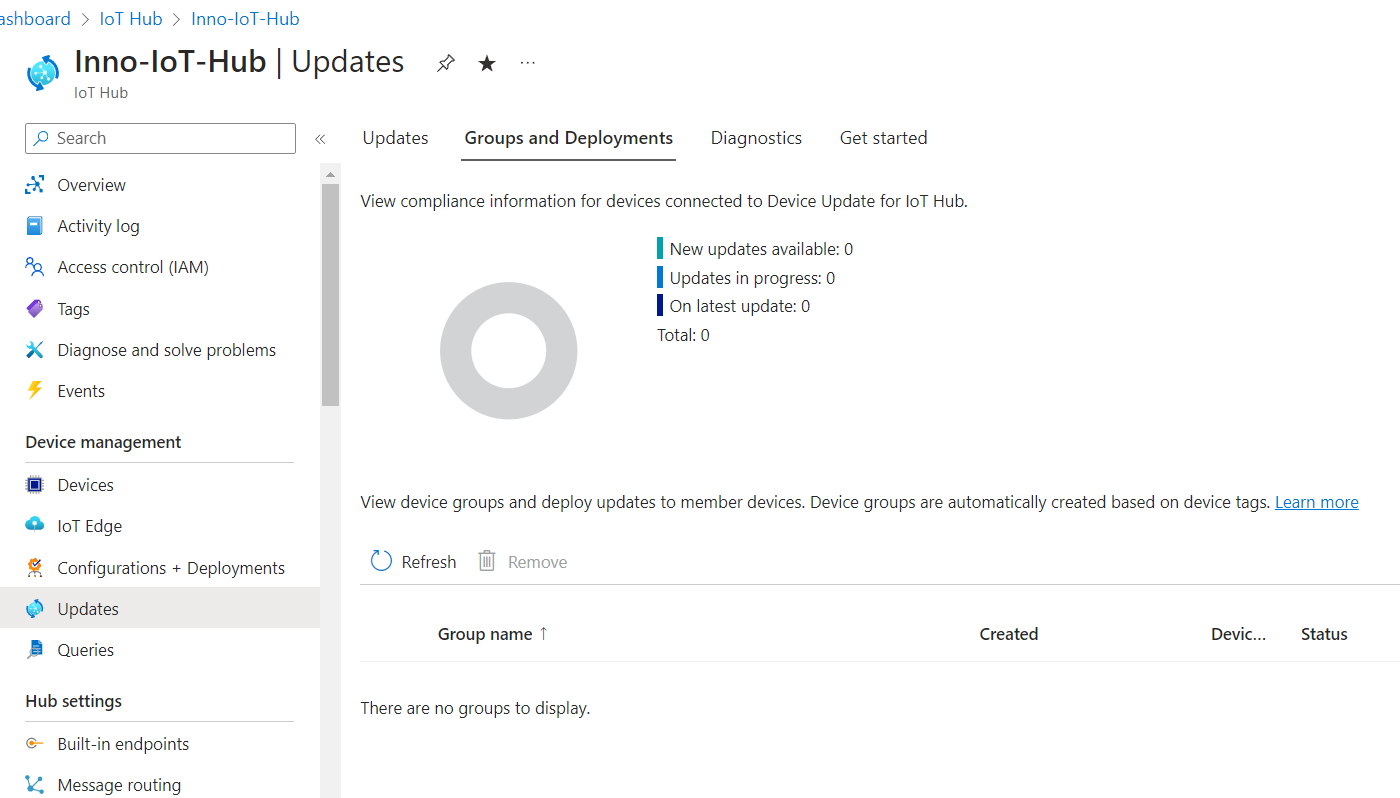
Task: Click the sidebar vertical scrollbar thumb
Action: click(x=330, y=295)
